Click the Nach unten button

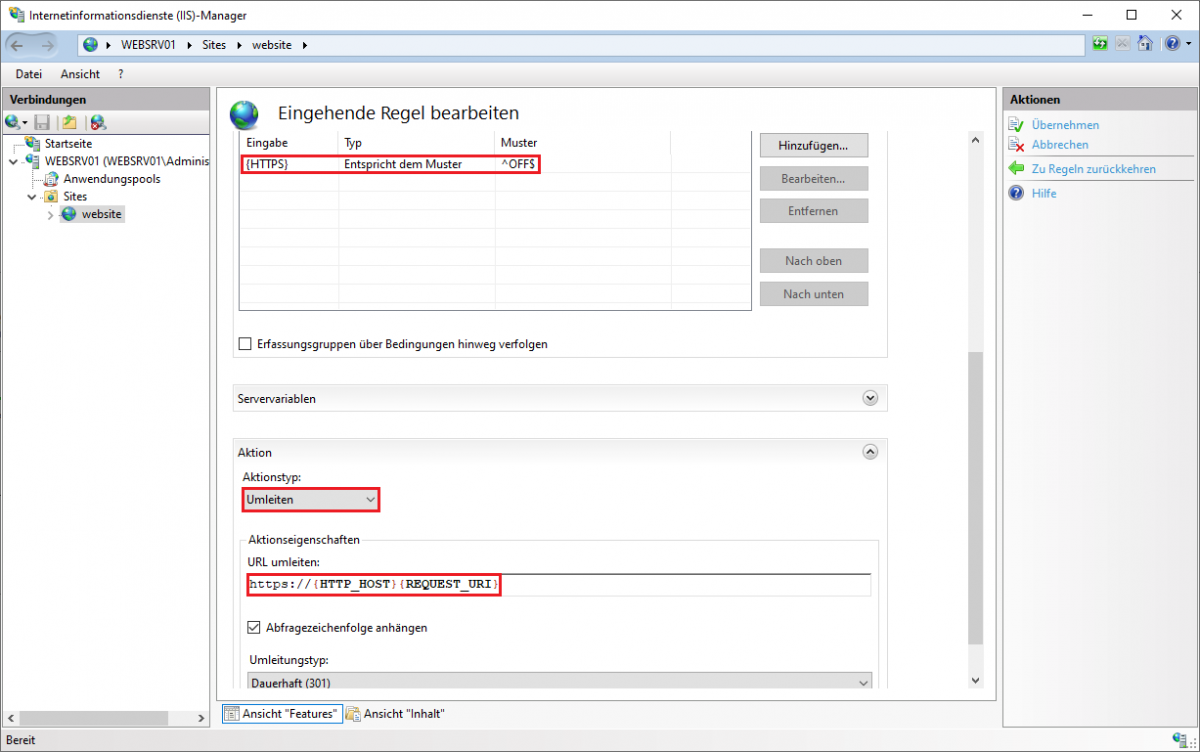[x=813, y=294]
